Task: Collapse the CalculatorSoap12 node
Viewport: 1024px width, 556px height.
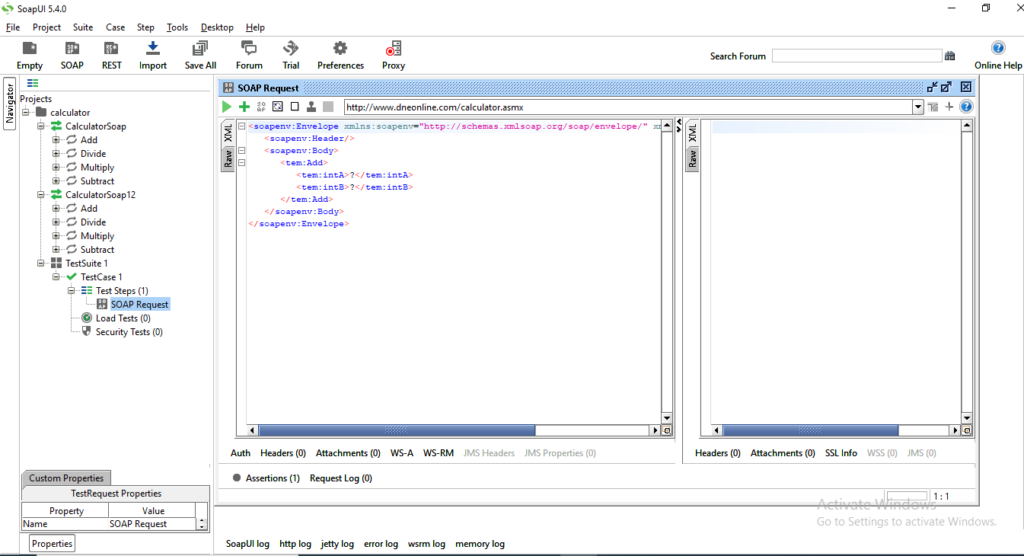Action: click(x=40, y=195)
